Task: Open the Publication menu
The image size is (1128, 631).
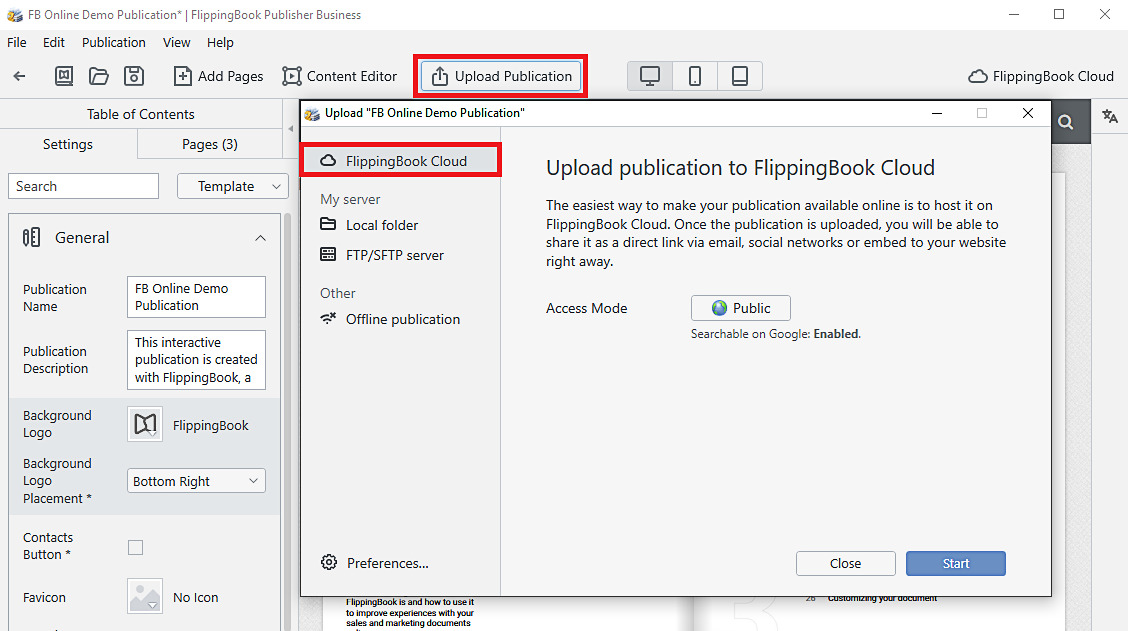Action: (x=114, y=42)
